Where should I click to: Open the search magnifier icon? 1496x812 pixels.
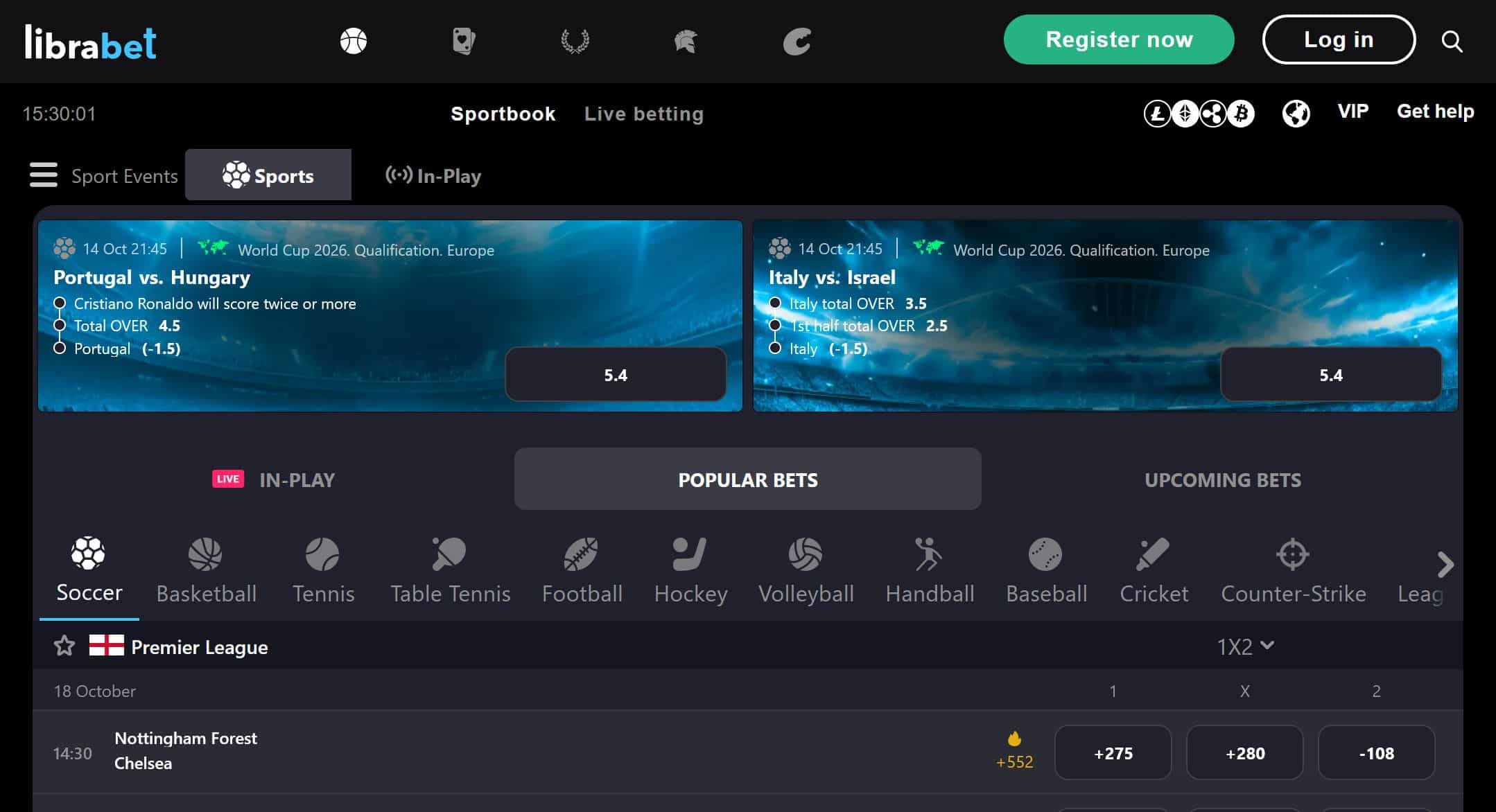tap(1452, 42)
